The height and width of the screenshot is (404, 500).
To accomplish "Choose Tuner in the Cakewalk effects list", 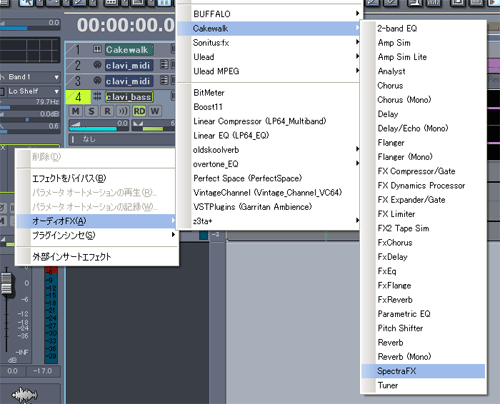I will coord(423,385).
